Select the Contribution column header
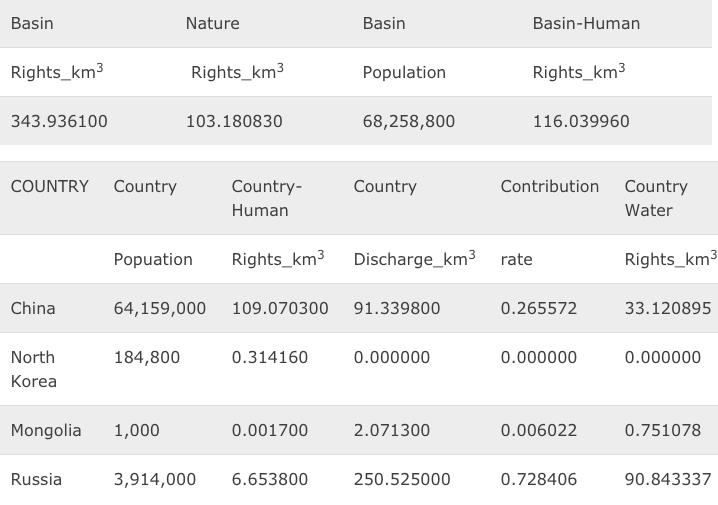The height and width of the screenshot is (505, 718). pyautogui.click(x=549, y=186)
